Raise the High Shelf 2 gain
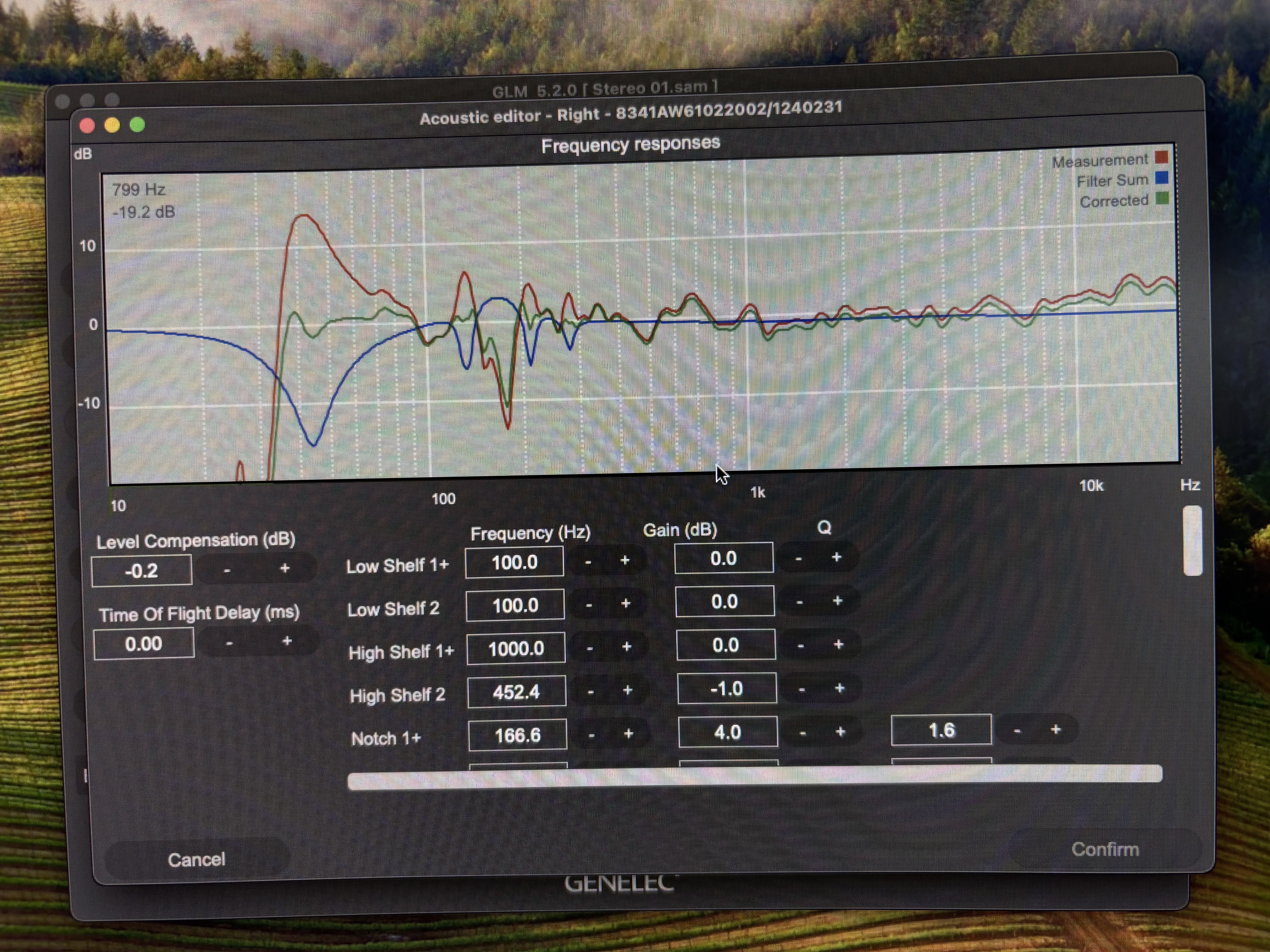Viewport: 1270px width, 952px height. (840, 688)
